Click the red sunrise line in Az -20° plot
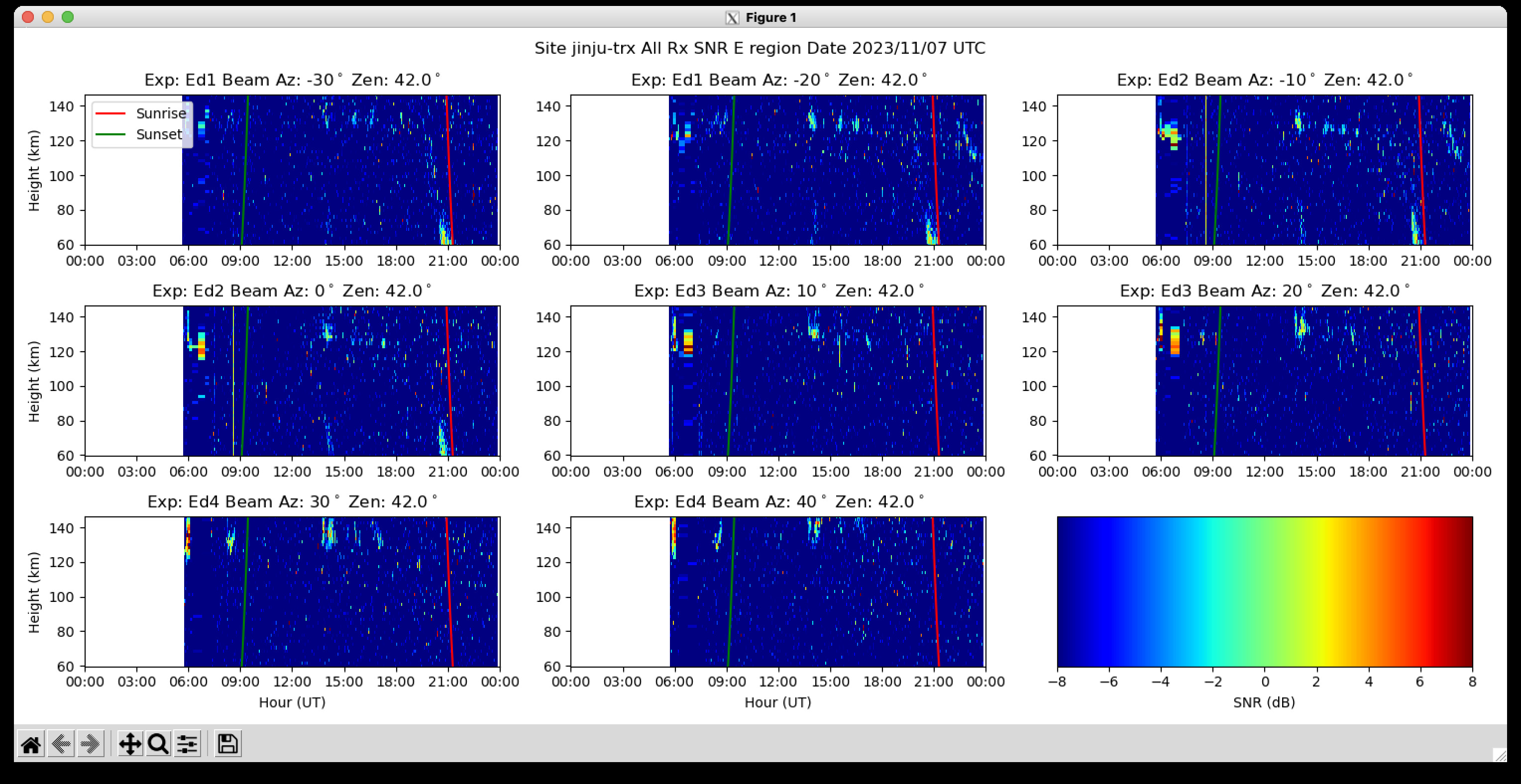1521x784 pixels. (x=935, y=170)
